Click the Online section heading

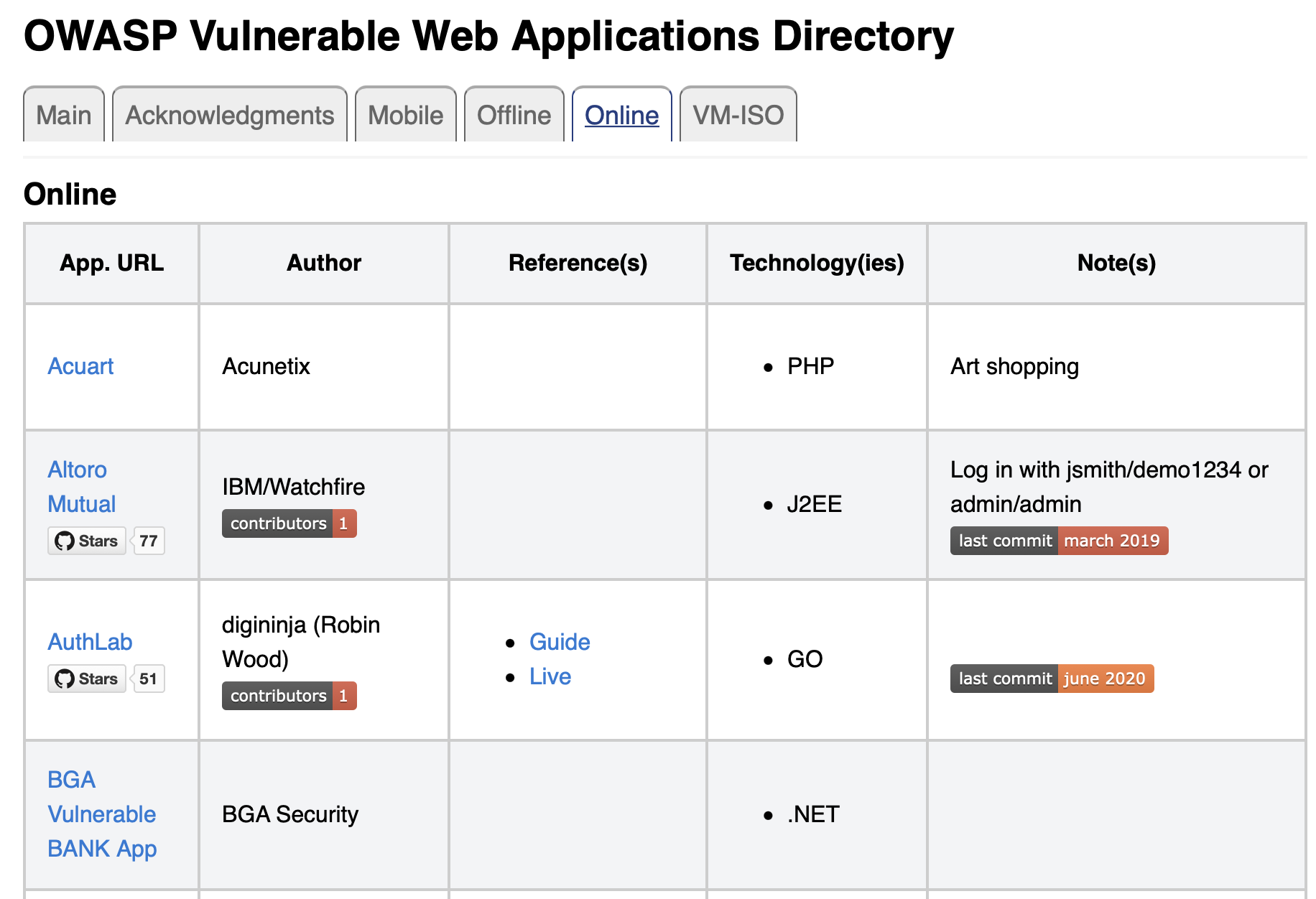click(70, 194)
